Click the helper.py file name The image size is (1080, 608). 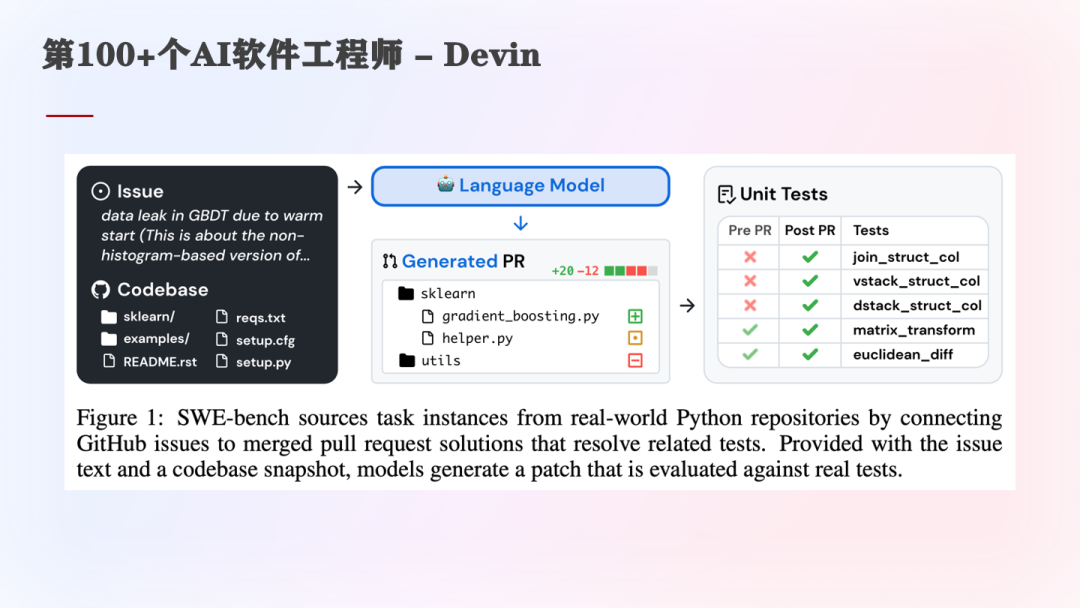coord(477,338)
